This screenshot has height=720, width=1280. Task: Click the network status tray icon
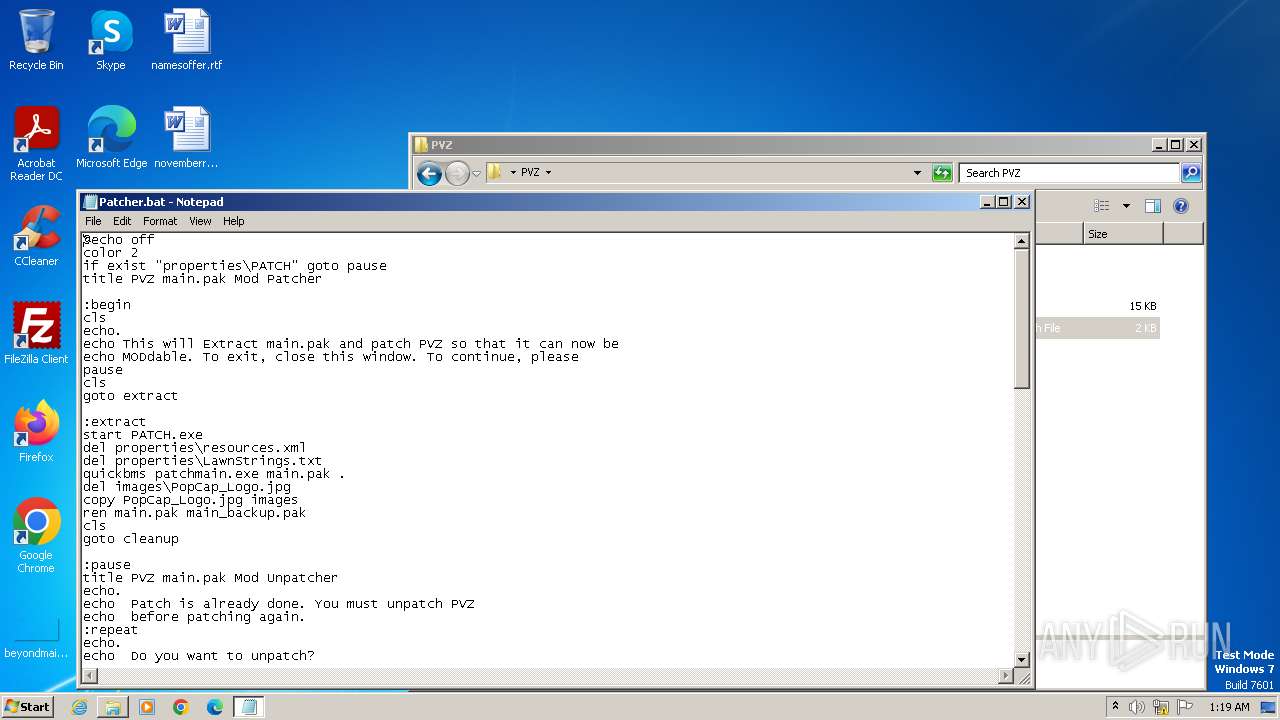tap(1161, 707)
